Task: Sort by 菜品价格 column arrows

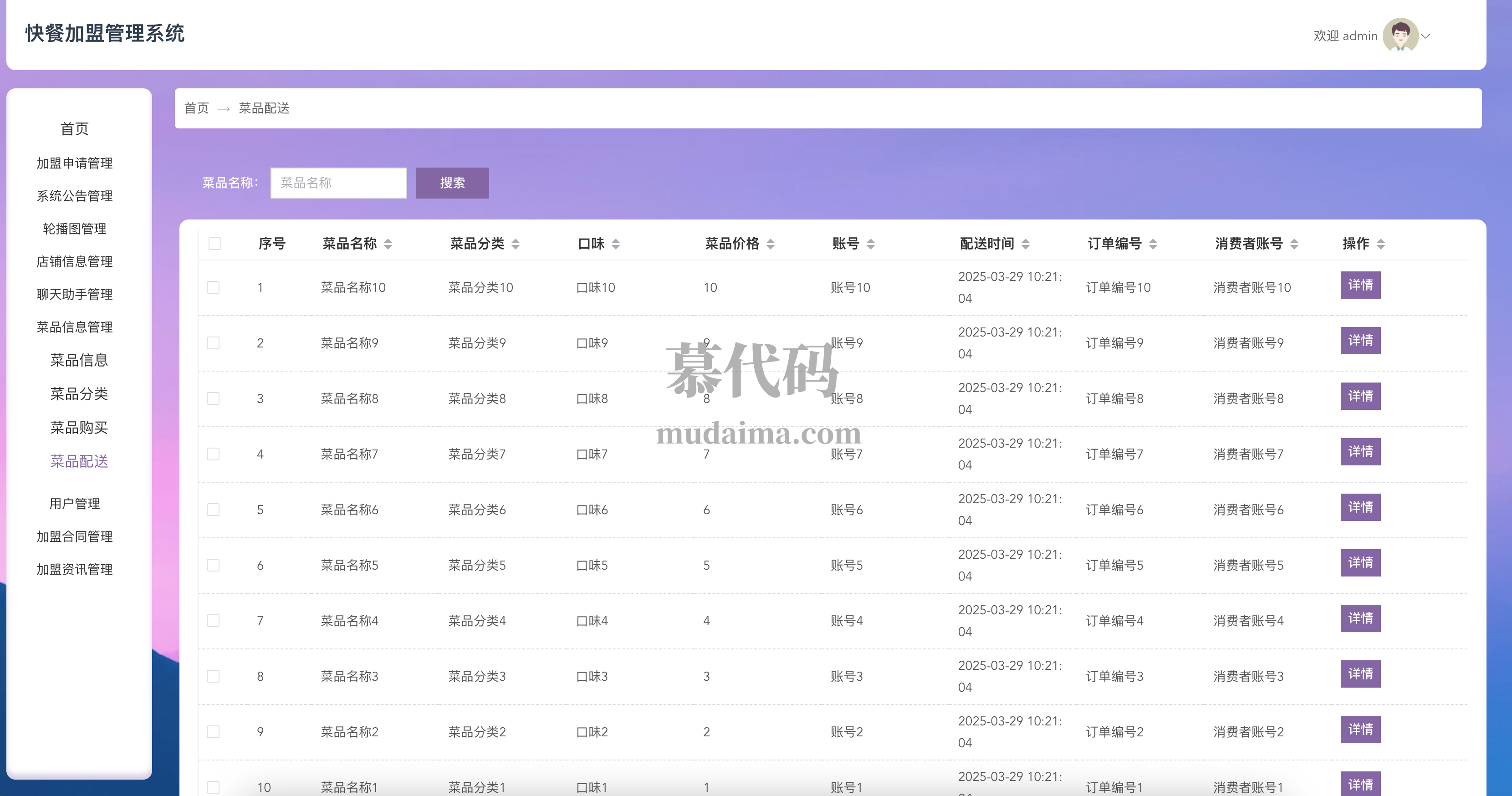Action: (770, 244)
